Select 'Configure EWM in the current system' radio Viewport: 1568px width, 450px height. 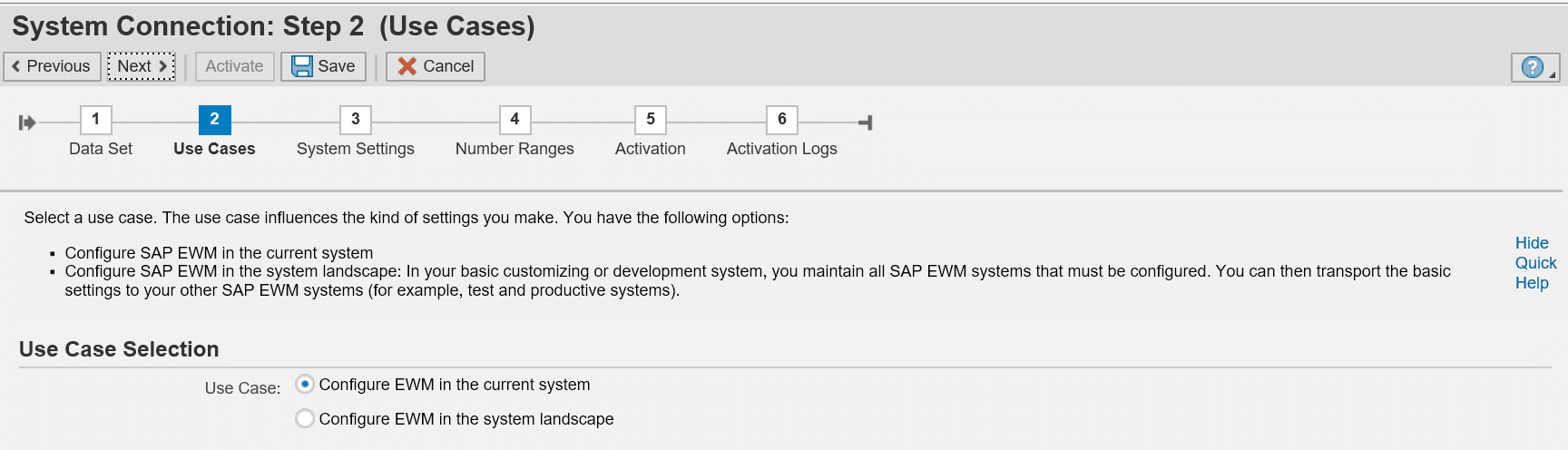[305, 385]
